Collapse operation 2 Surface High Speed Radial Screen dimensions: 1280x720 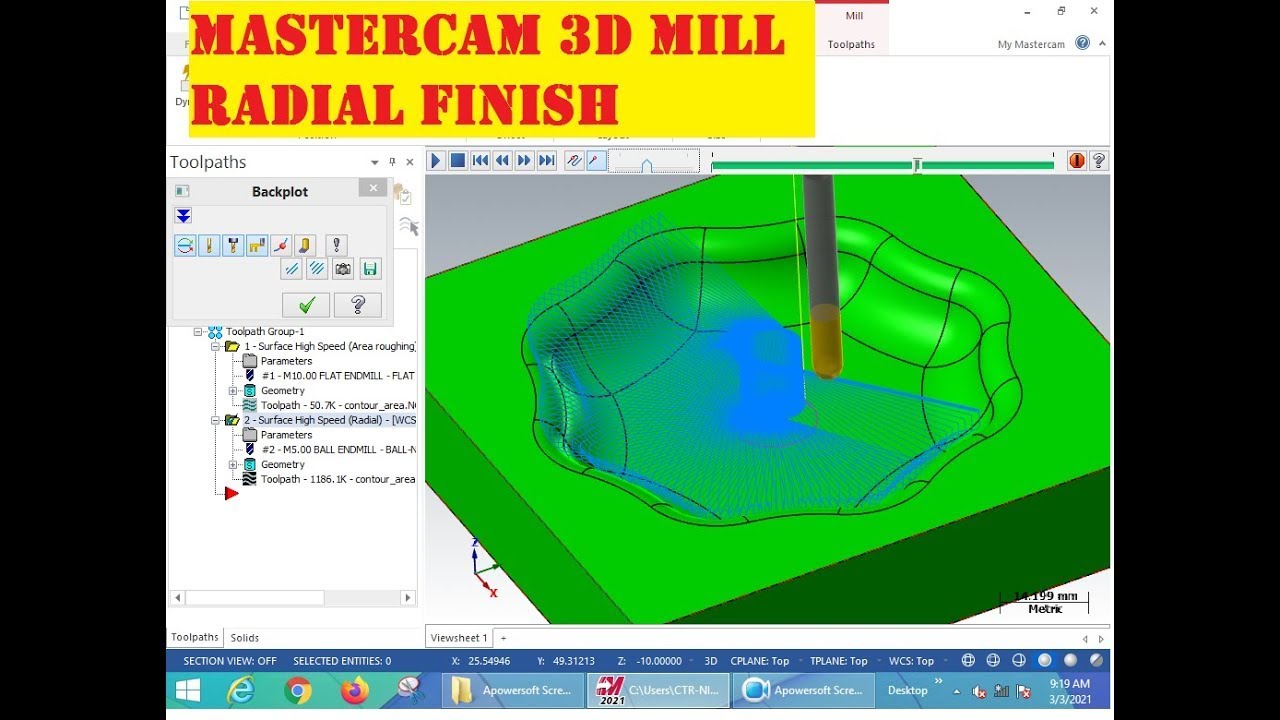coord(215,420)
